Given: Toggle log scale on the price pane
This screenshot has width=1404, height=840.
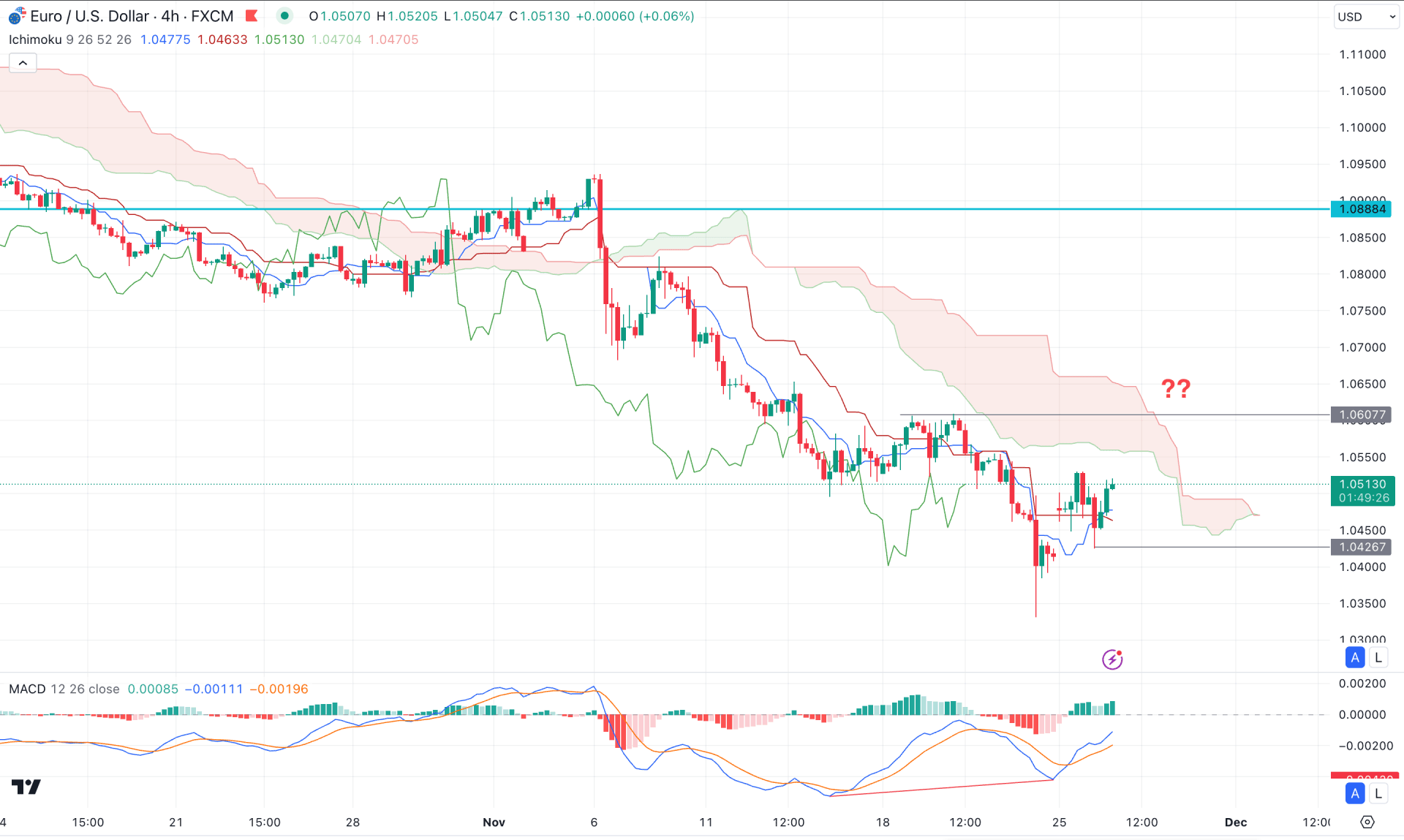Looking at the screenshot, I should pyautogui.click(x=1378, y=657).
